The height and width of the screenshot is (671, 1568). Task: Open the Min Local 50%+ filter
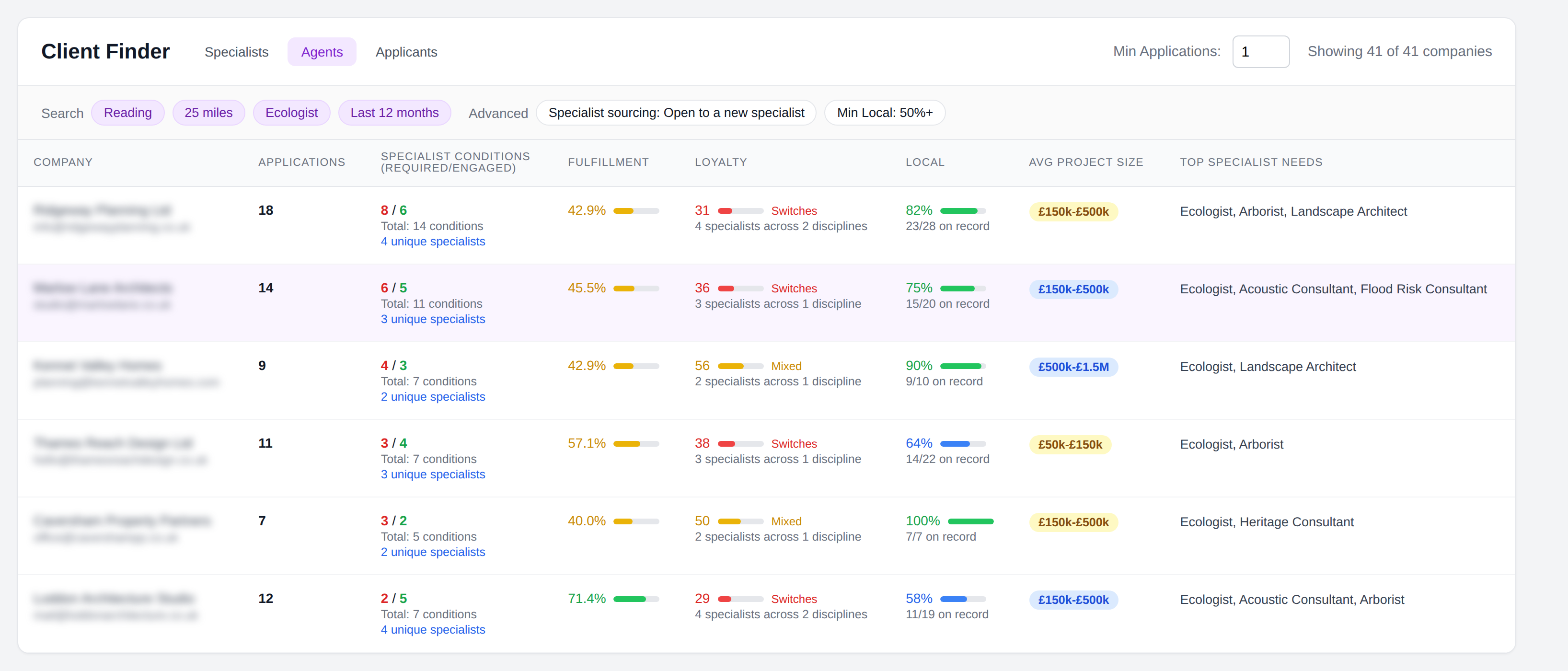[885, 113]
